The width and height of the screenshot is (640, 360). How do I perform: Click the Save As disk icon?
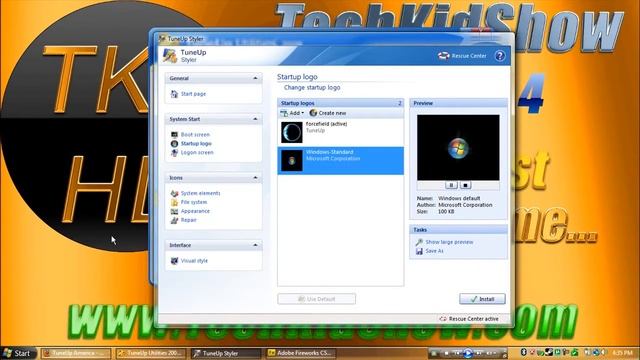tap(419, 251)
